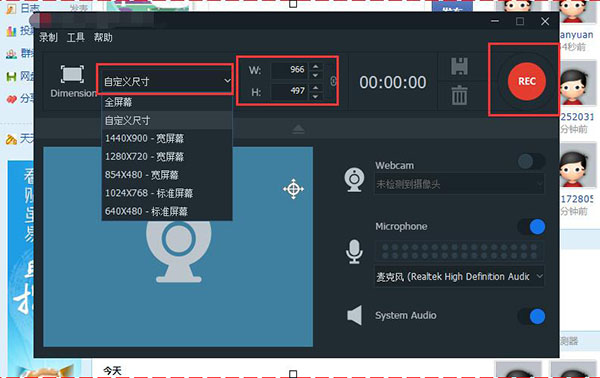Screen dimensions: 600x378
Task: Choose 854X480 - 宽屏幕 option
Action: (x=167, y=175)
